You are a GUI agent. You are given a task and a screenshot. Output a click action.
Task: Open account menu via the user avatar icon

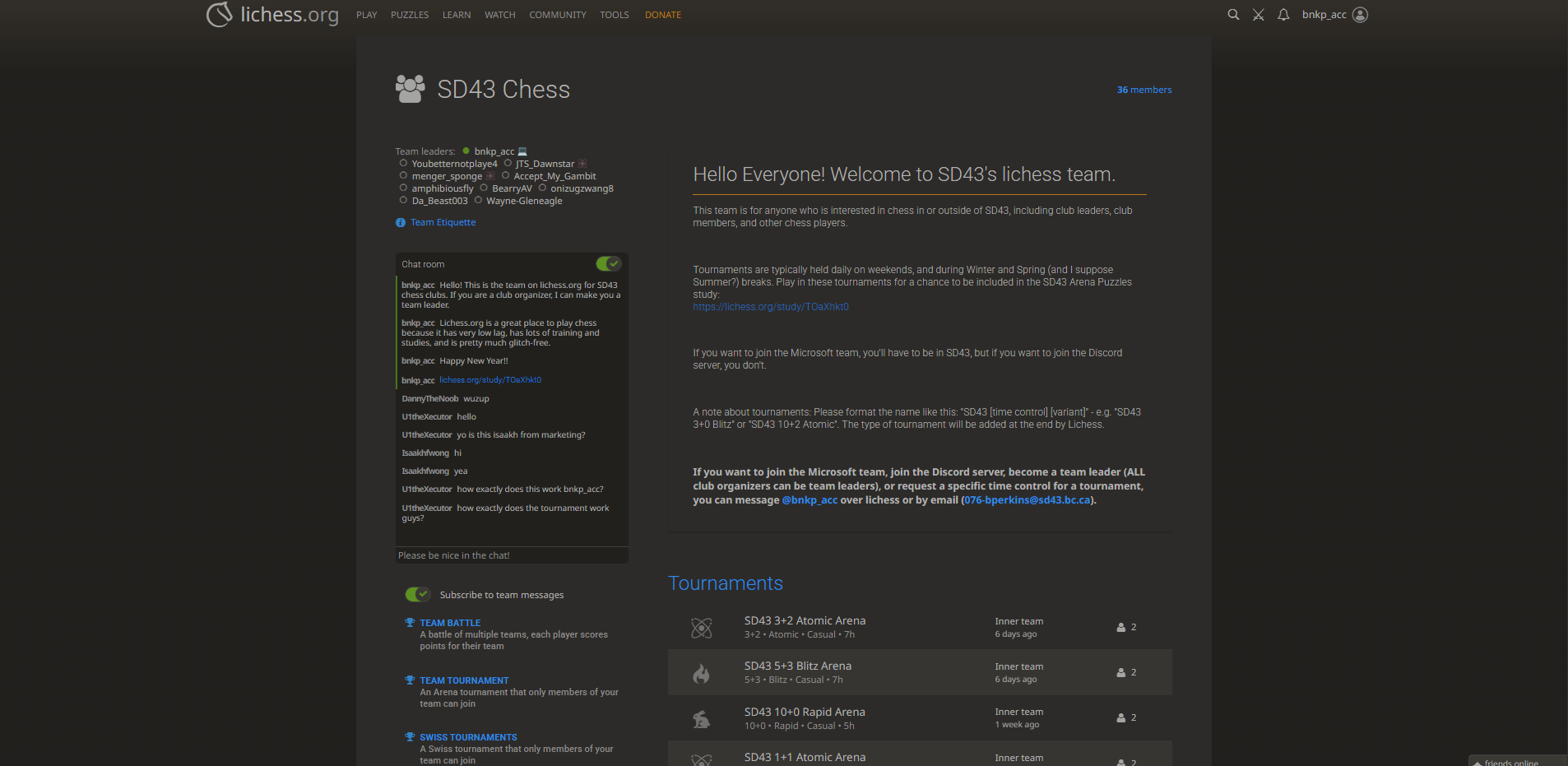pos(1359,14)
